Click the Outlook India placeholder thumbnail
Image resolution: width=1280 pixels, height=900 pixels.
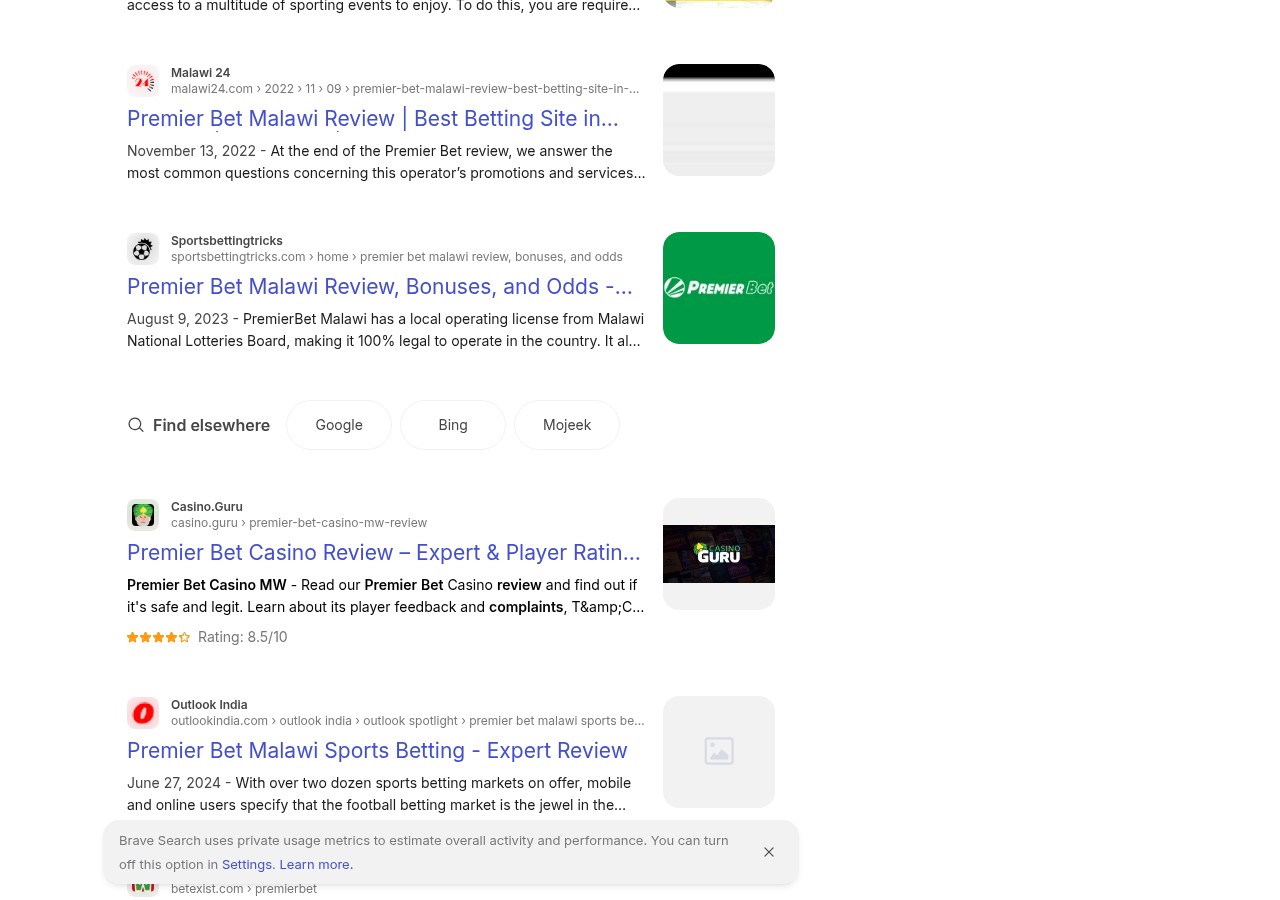[x=719, y=752]
